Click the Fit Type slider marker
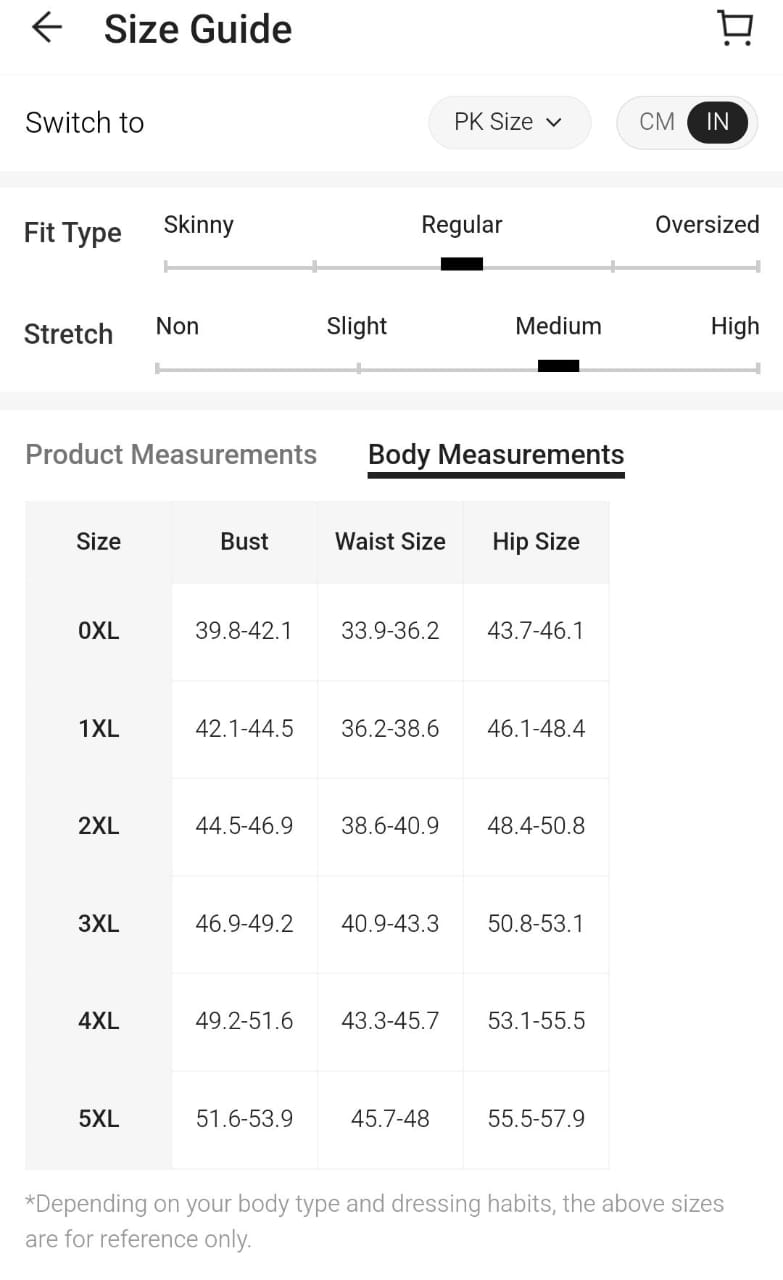783x1280 pixels. [462, 264]
